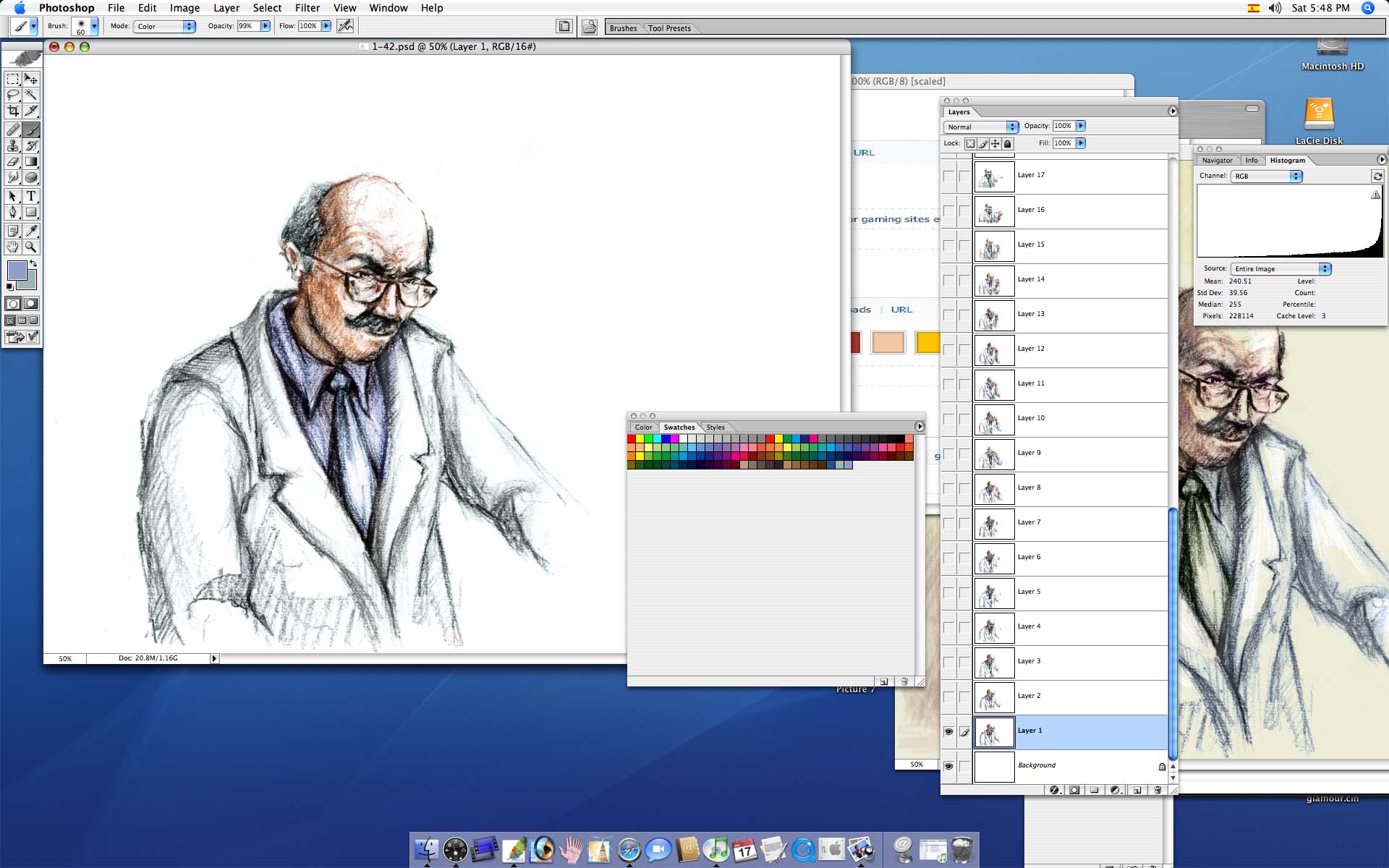The image size is (1389, 868).
Task: Open the brush Opacity slider arrow in options bar
Action: (x=266, y=26)
